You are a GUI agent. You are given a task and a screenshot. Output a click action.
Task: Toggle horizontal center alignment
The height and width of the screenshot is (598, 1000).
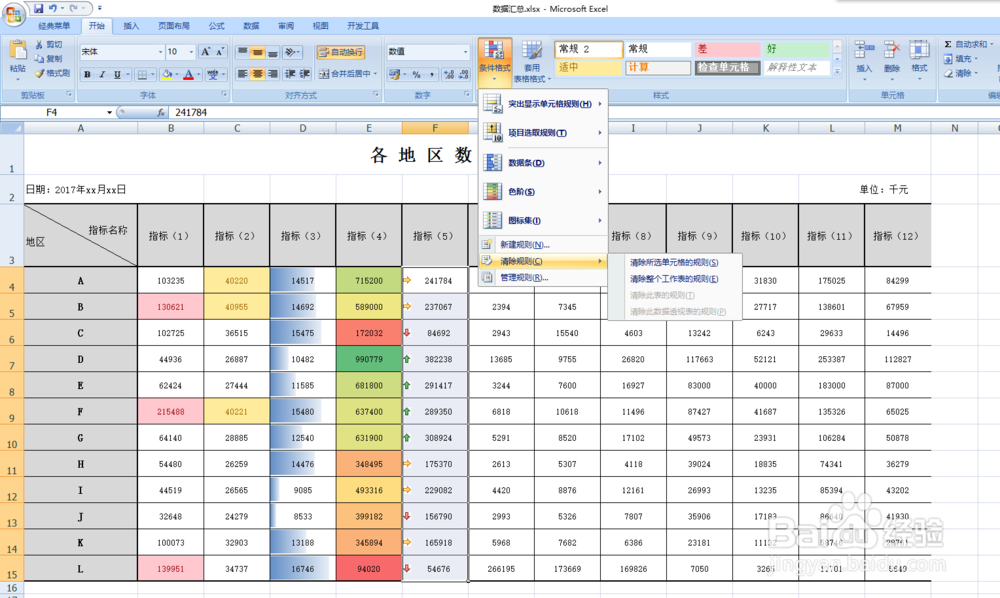[x=258, y=74]
